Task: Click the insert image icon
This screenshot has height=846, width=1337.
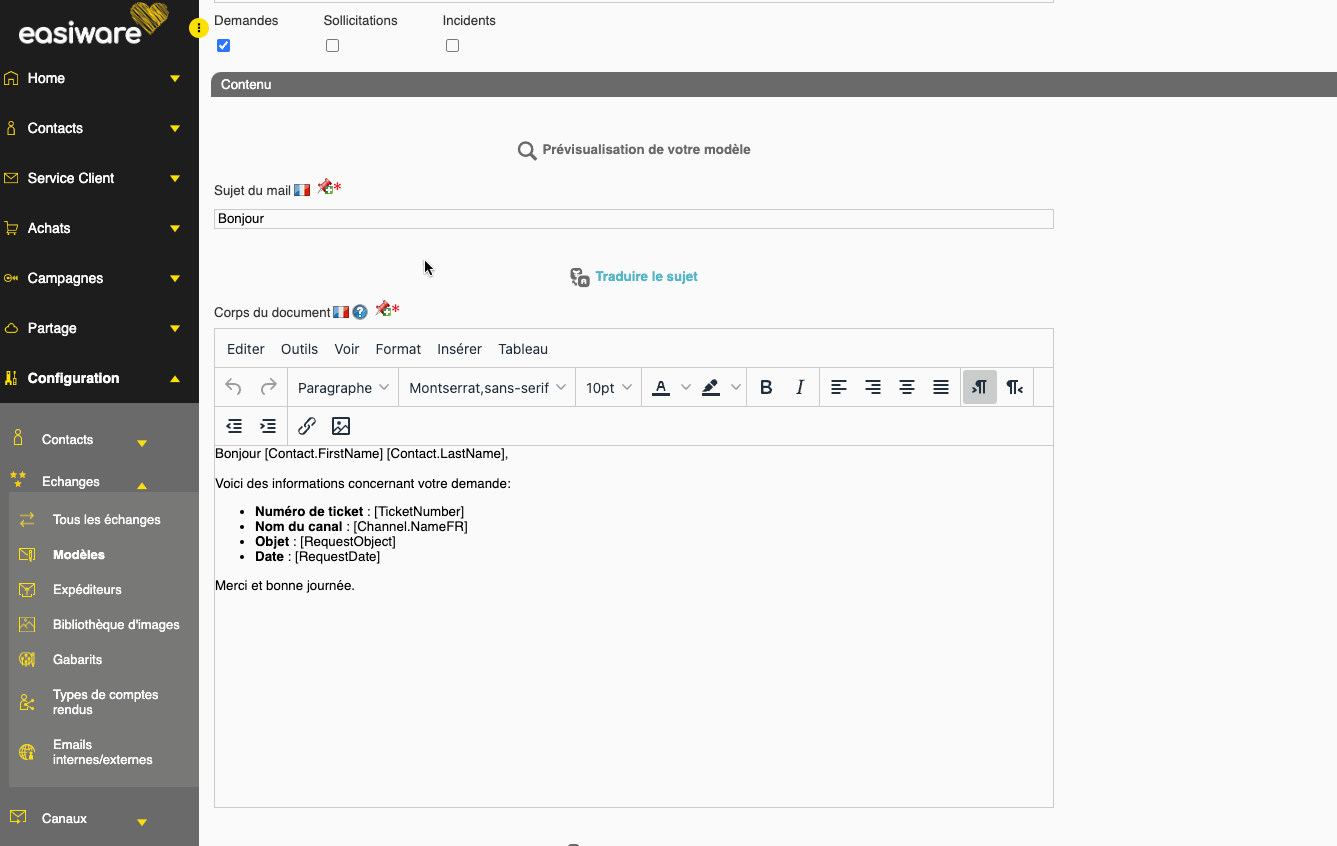Action: coord(341,426)
